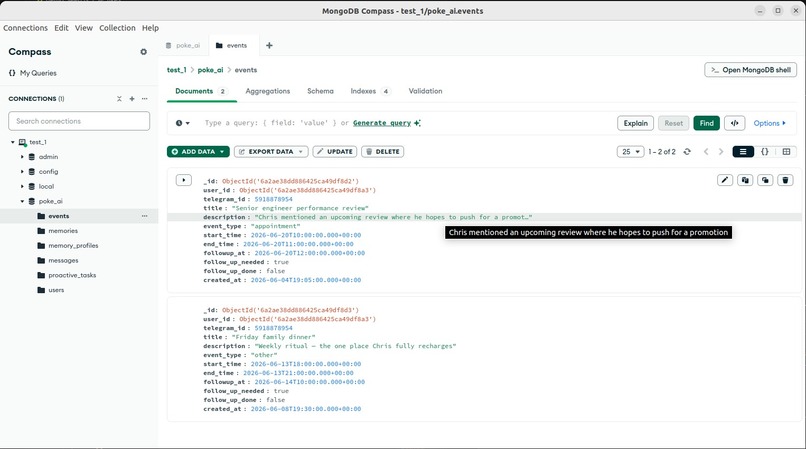Refresh document count icon
The image size is (806, 449).
tap(687, 152)
